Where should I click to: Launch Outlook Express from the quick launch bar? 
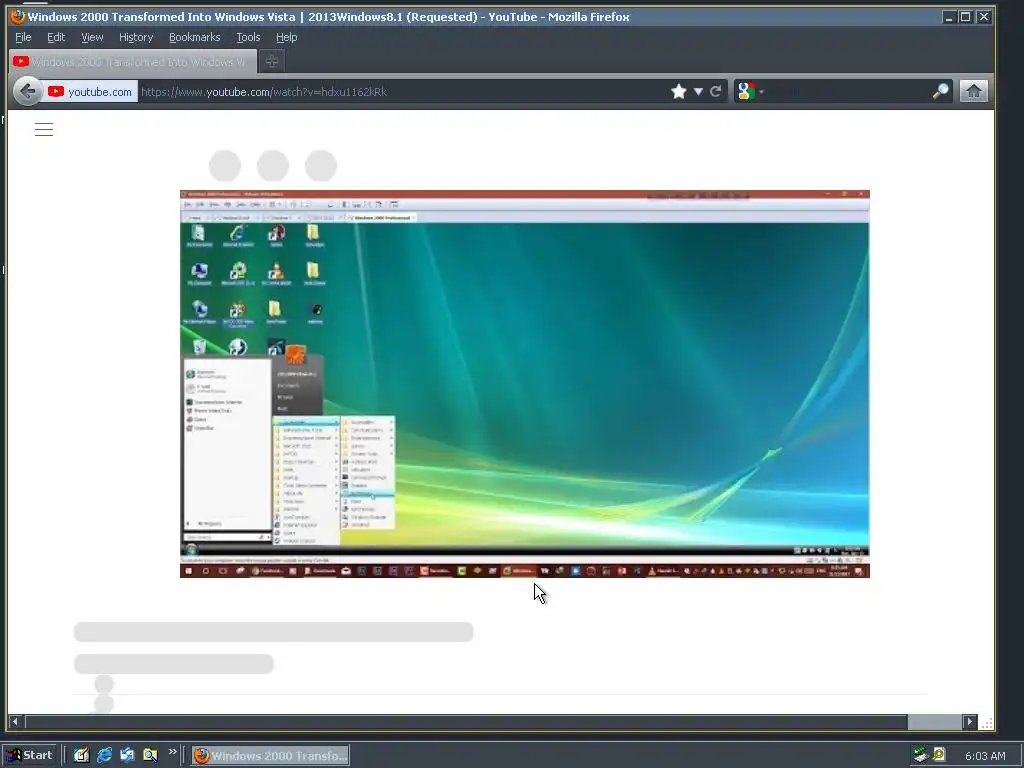coord(127,755)
